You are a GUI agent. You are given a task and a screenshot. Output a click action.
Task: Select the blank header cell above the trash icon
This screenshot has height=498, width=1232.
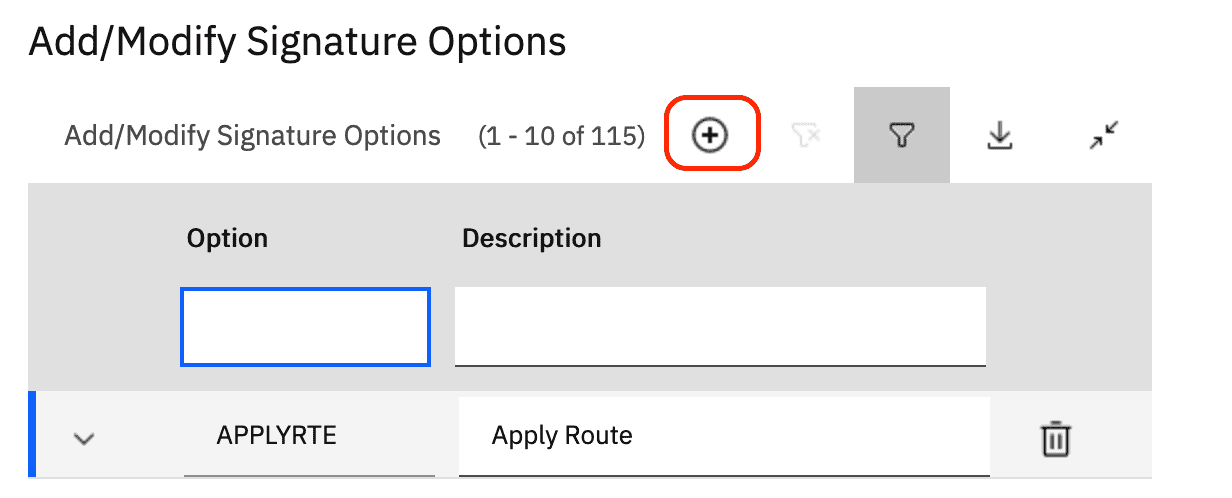point(1070,239)
